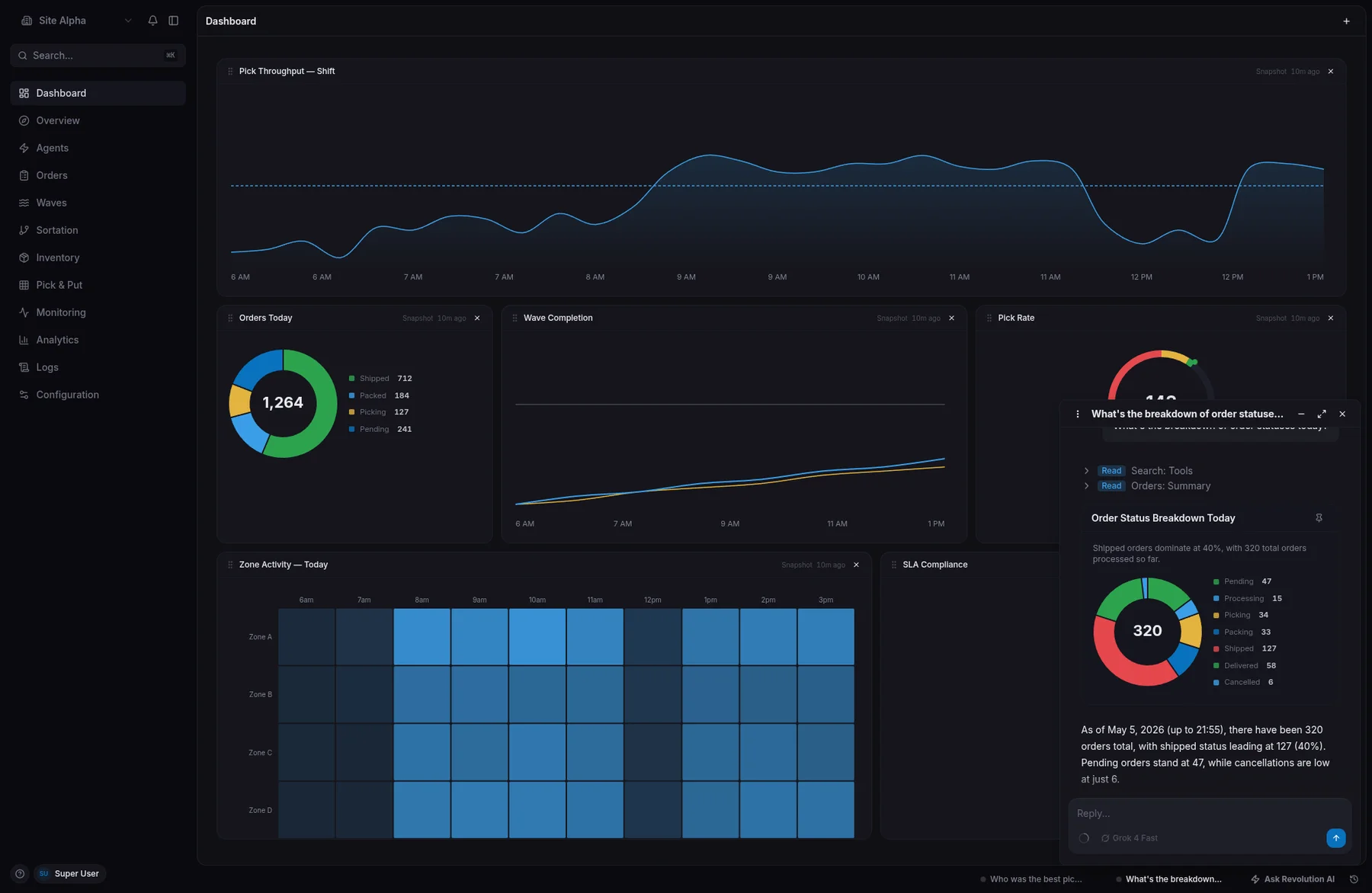
Task: Open the Super User account menu
Action: click(69, 874)
